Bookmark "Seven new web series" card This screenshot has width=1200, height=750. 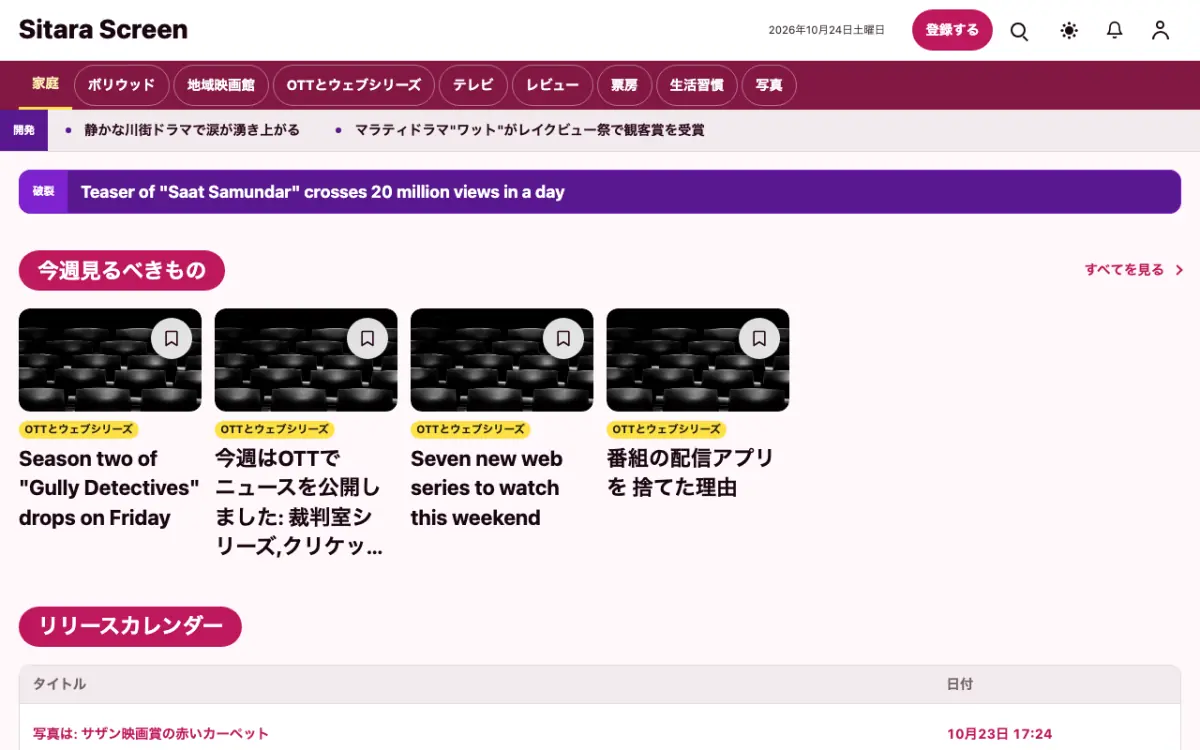(x=563, y=338)
